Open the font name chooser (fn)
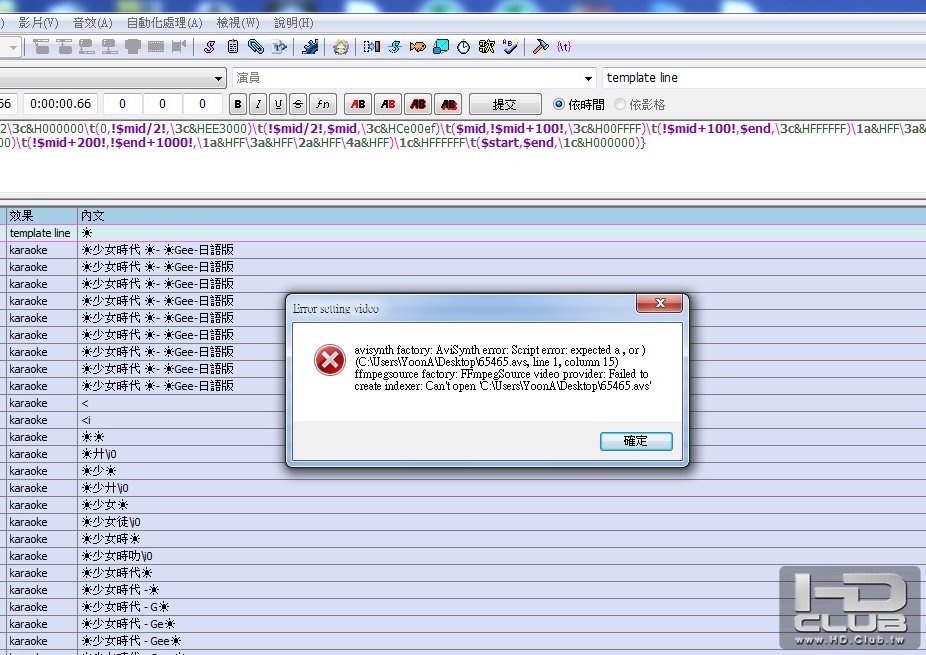Viewport: 926px width, 655px height. click(x=322, y=104)
